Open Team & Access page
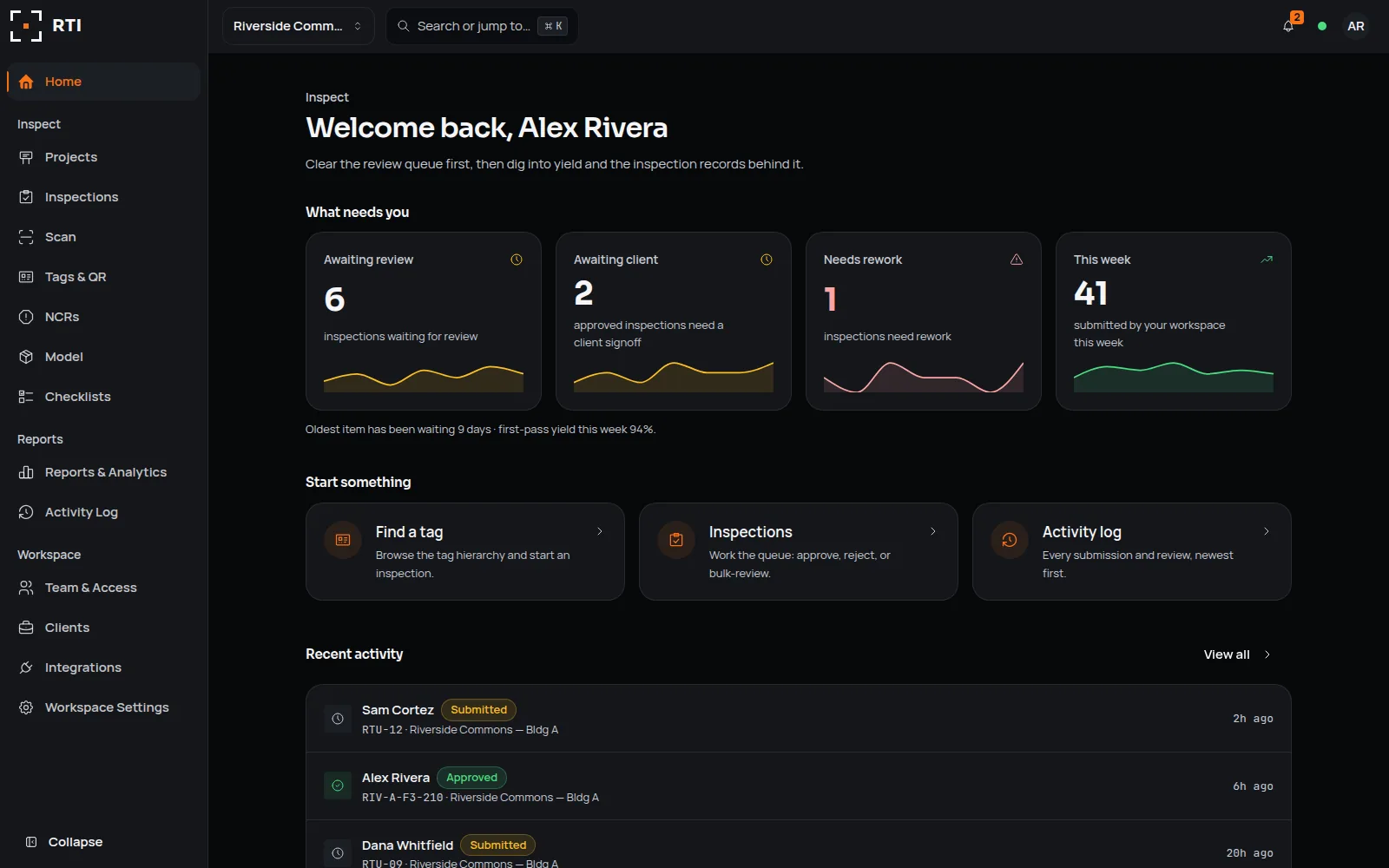This screenshot has height=868, width=1389. [103, 588]
